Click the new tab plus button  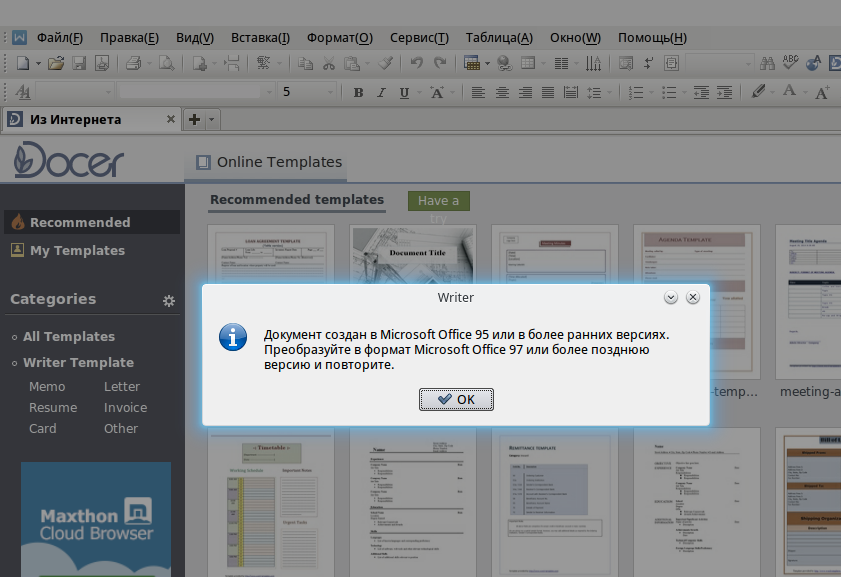194,120
